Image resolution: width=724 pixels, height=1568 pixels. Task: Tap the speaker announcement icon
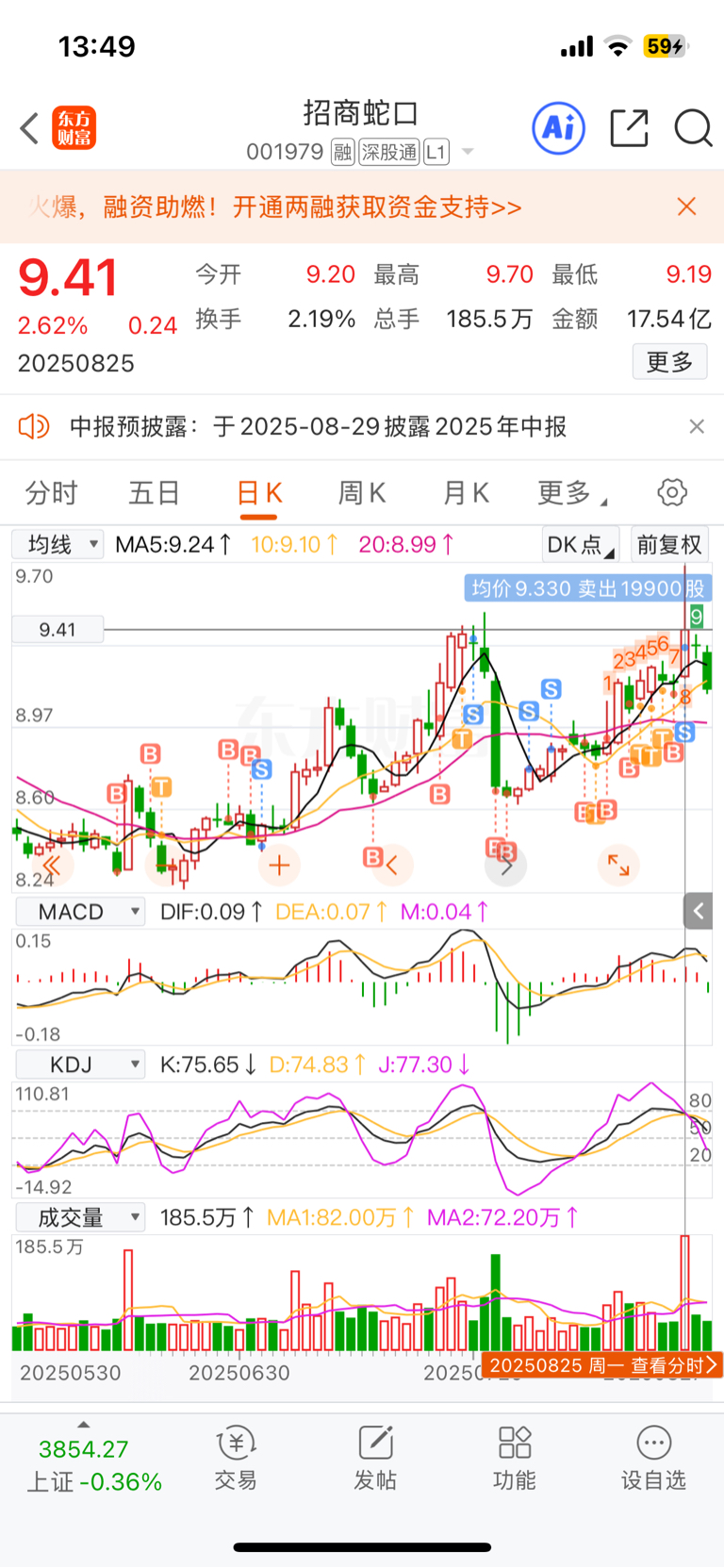34,426
